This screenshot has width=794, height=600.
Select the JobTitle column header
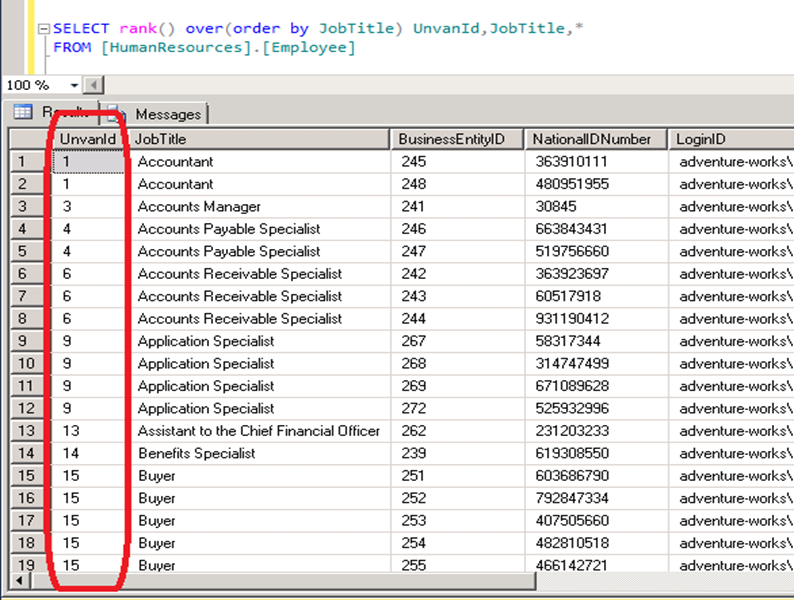(258, 139)
